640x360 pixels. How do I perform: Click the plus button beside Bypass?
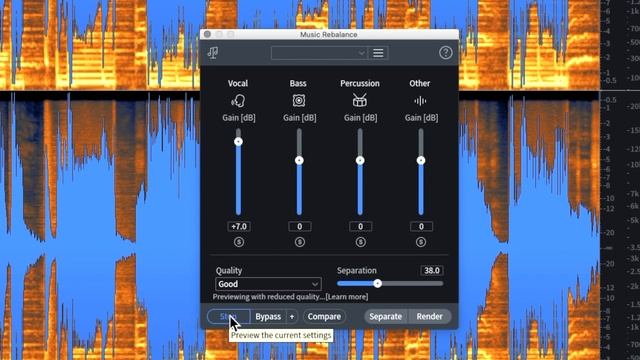(292, 316)
